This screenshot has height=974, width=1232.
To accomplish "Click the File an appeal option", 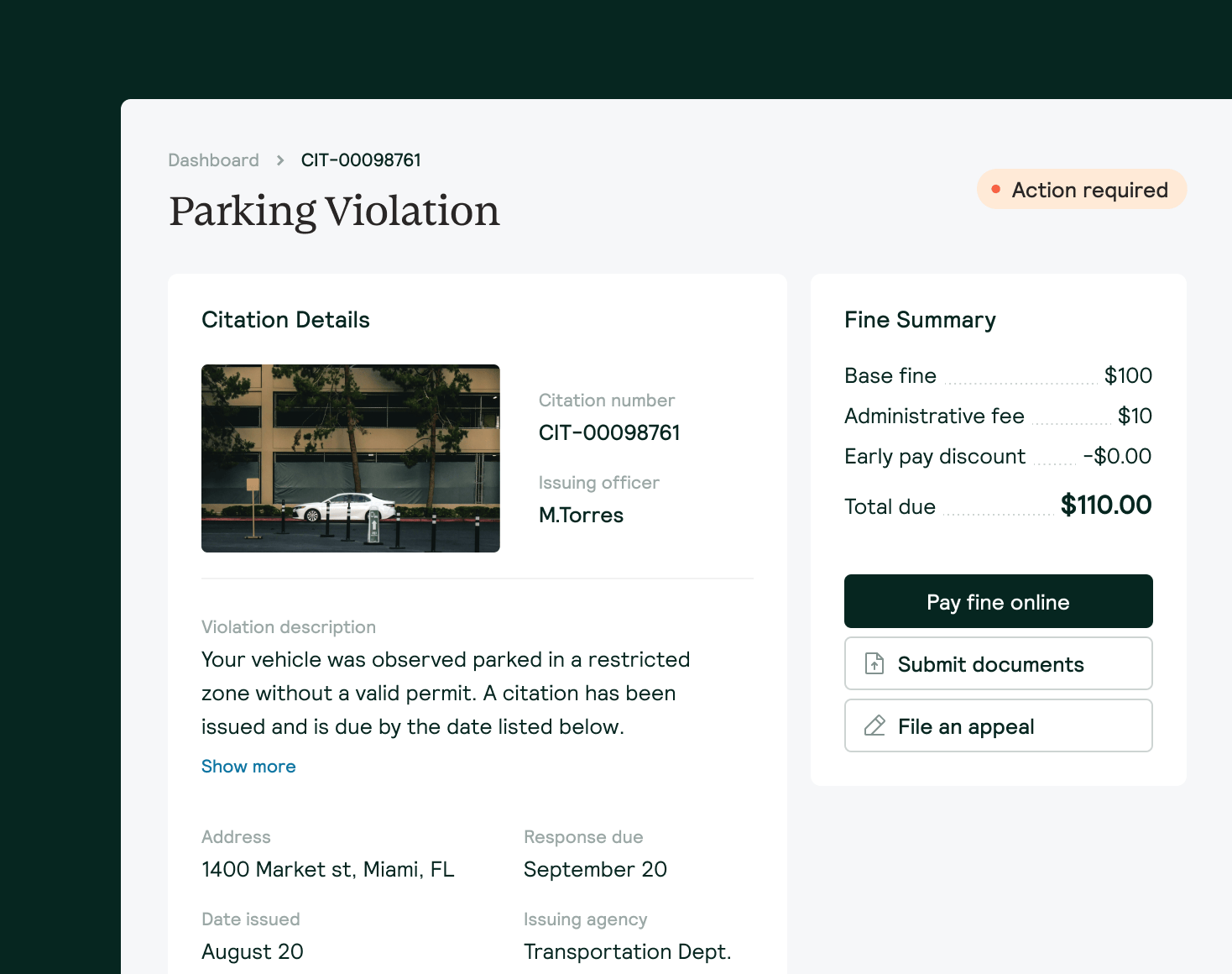I will 998,725.
